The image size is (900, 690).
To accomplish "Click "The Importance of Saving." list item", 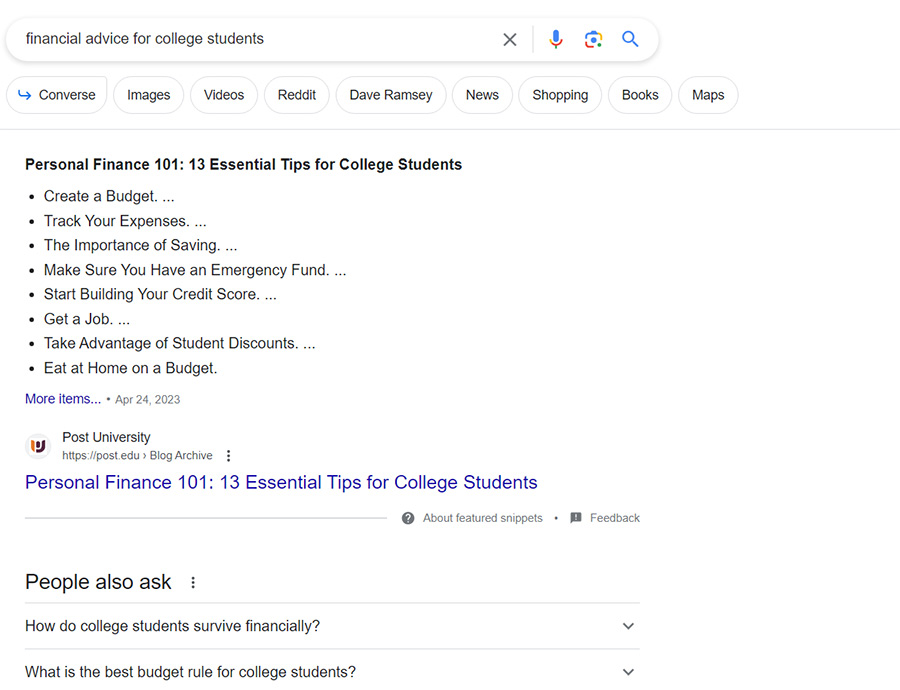I will [x=141, y=245].
